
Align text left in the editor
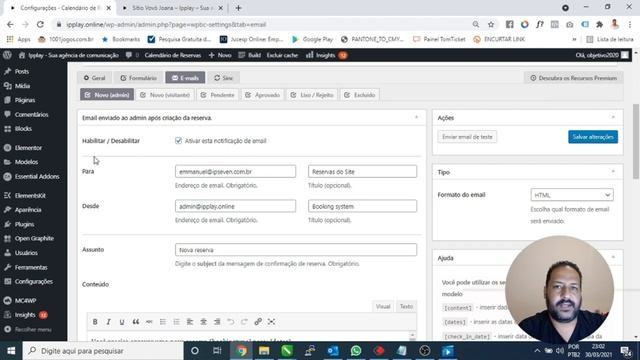190,322
